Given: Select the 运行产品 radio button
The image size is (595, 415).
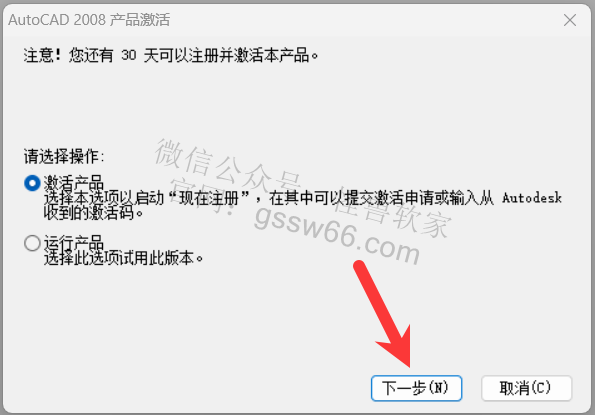Looking at the screenshot, I should click(x=32, y=243).
